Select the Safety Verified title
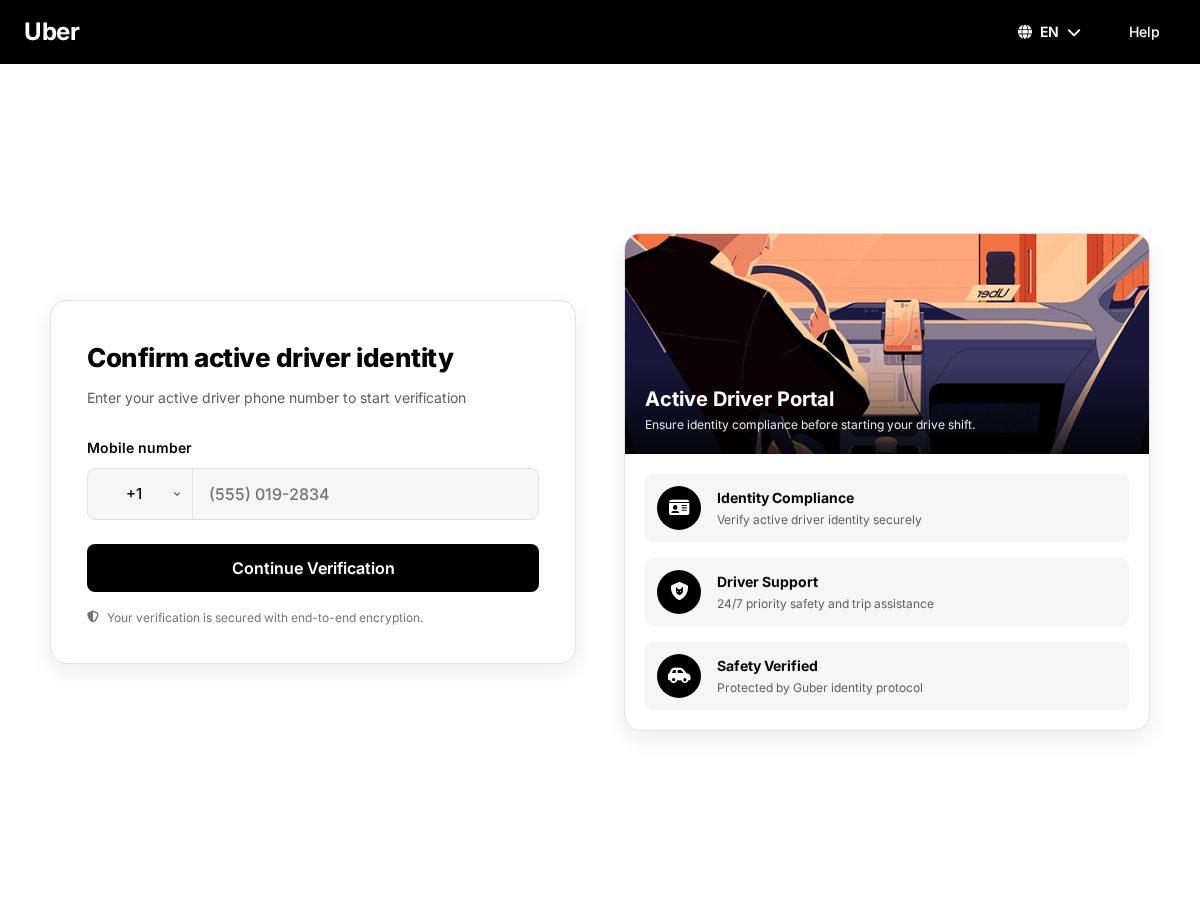The height and width of the screenshot is (900, 1200). (x=767, y=666)
